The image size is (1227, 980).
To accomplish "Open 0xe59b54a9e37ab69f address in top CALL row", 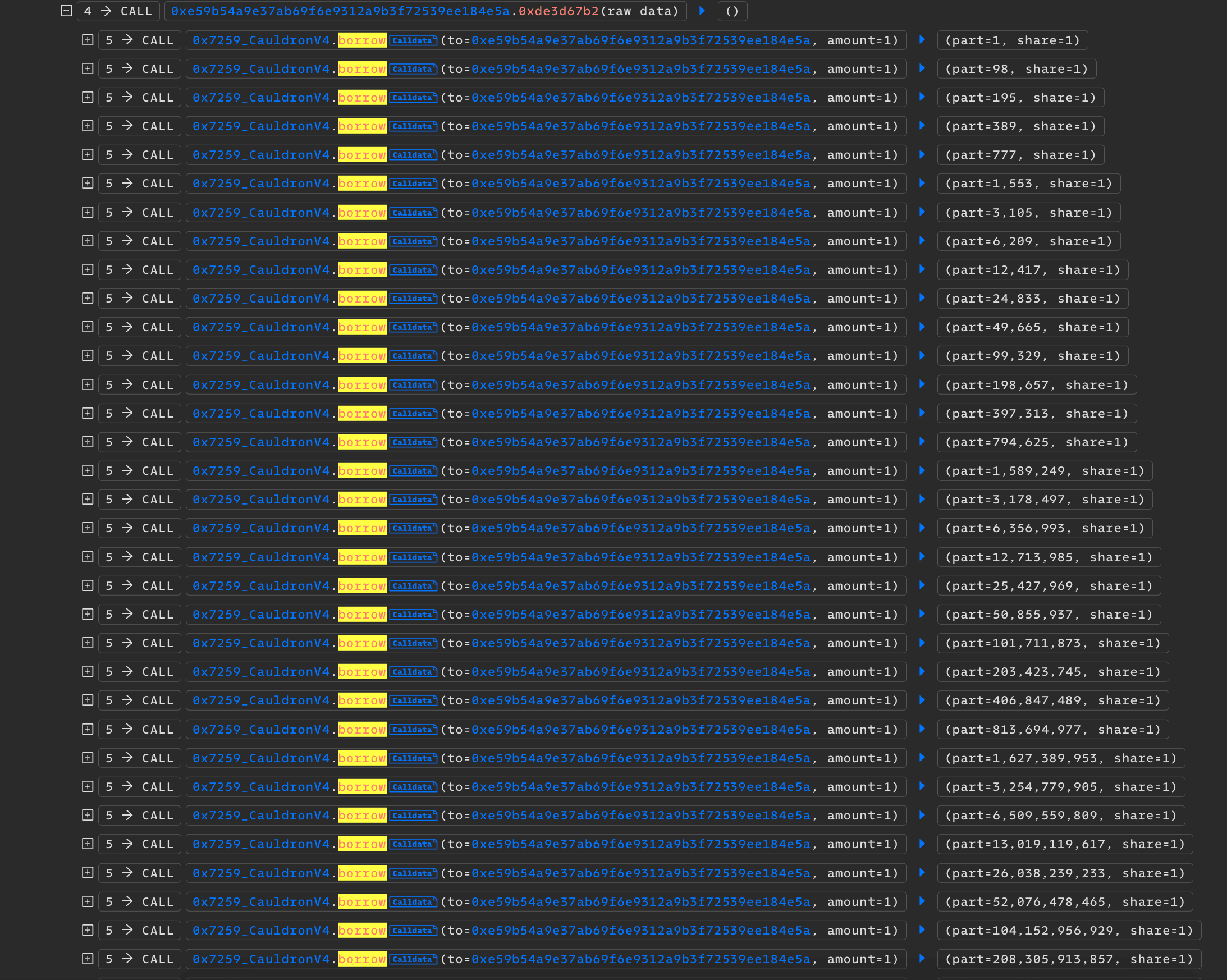I will [x=340, y=11].
